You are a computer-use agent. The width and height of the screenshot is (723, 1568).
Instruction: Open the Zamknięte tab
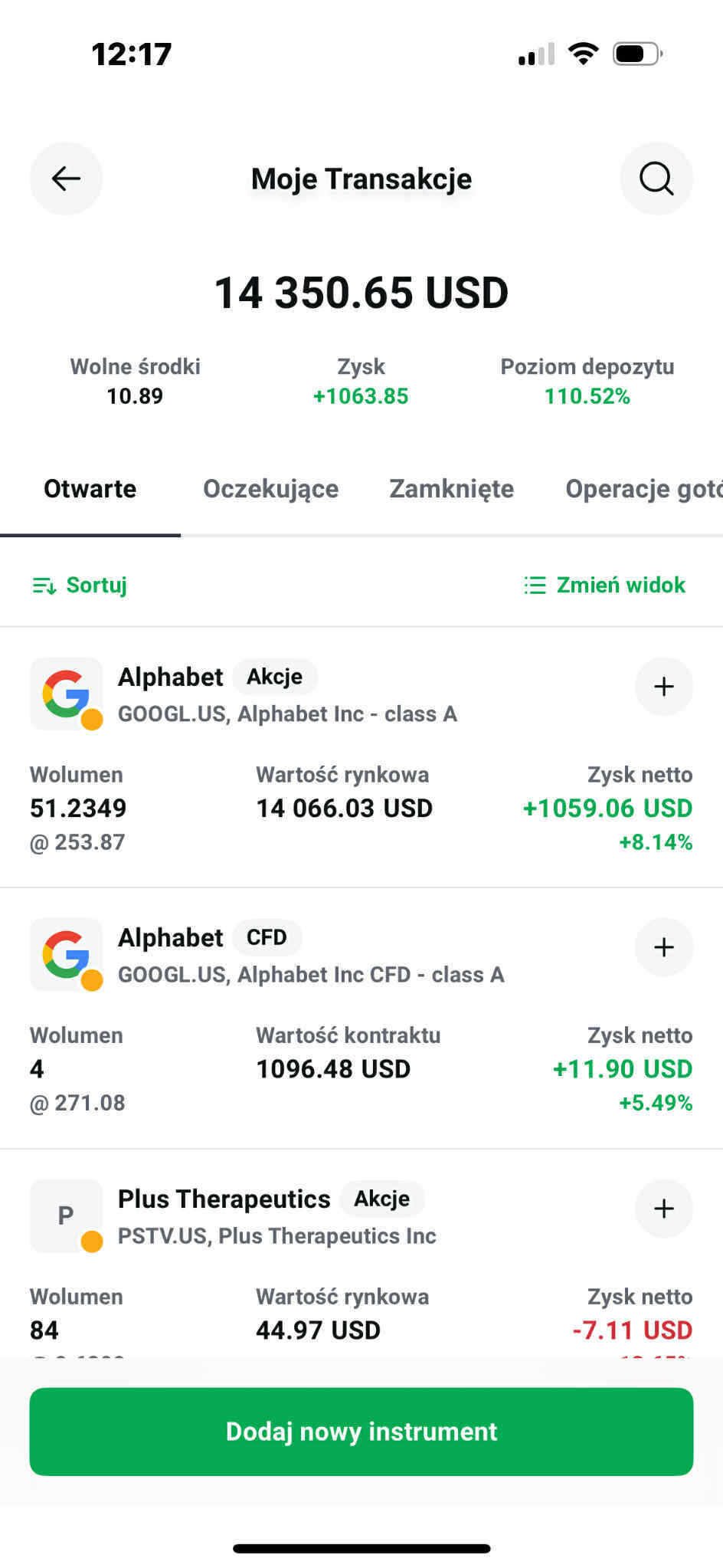(451, 489)
